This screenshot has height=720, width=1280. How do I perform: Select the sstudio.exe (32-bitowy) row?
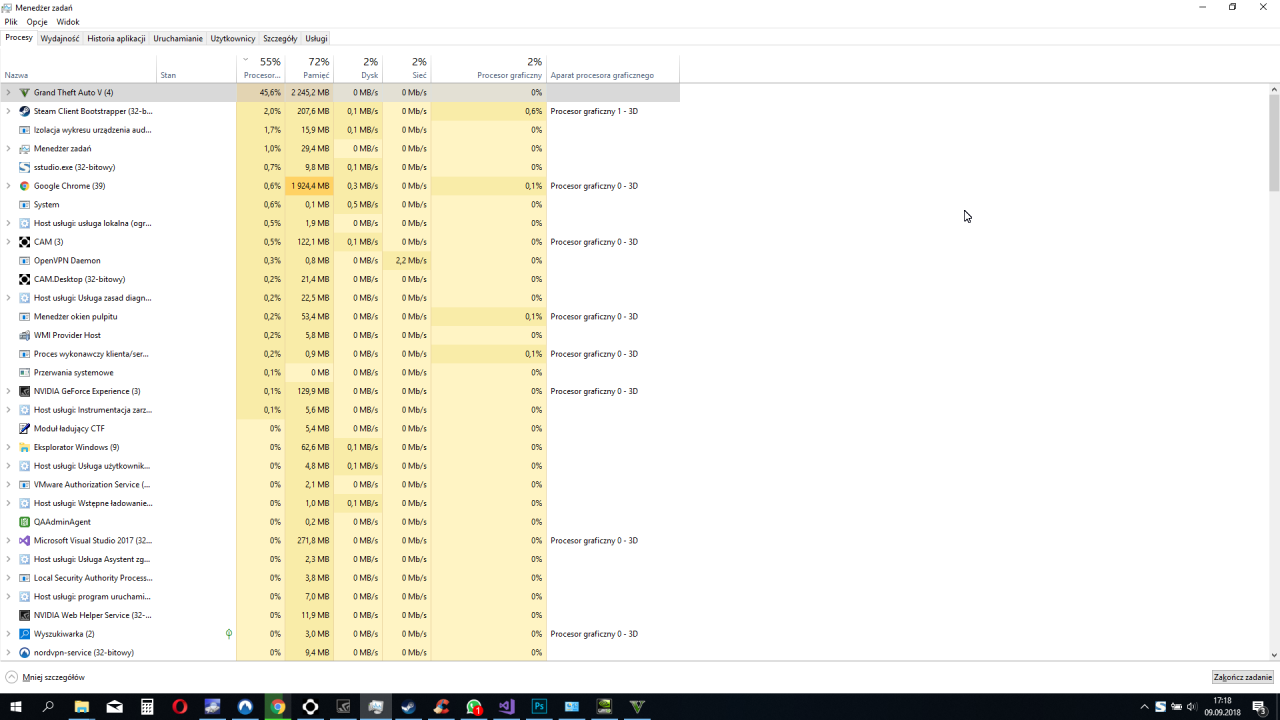point(340,167)
